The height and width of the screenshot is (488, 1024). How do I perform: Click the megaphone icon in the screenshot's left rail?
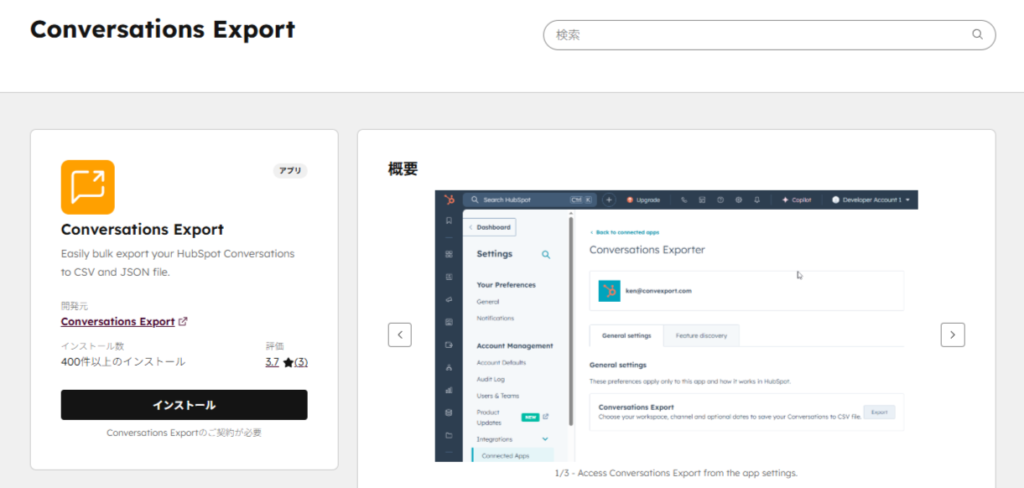[449, 299]
